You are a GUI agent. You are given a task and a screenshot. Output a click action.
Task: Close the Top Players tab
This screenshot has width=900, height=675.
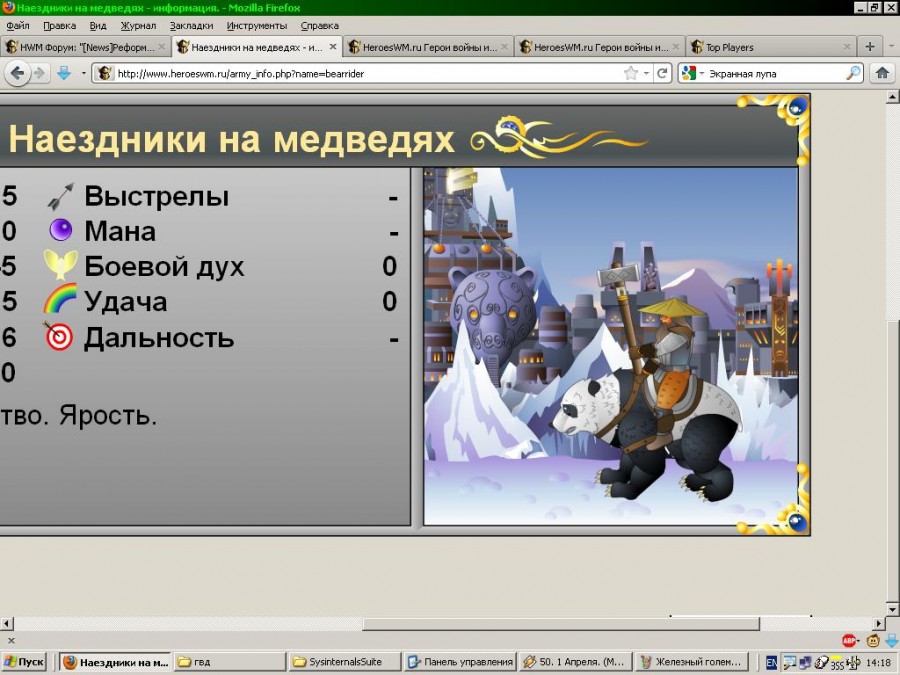[847, 47]
